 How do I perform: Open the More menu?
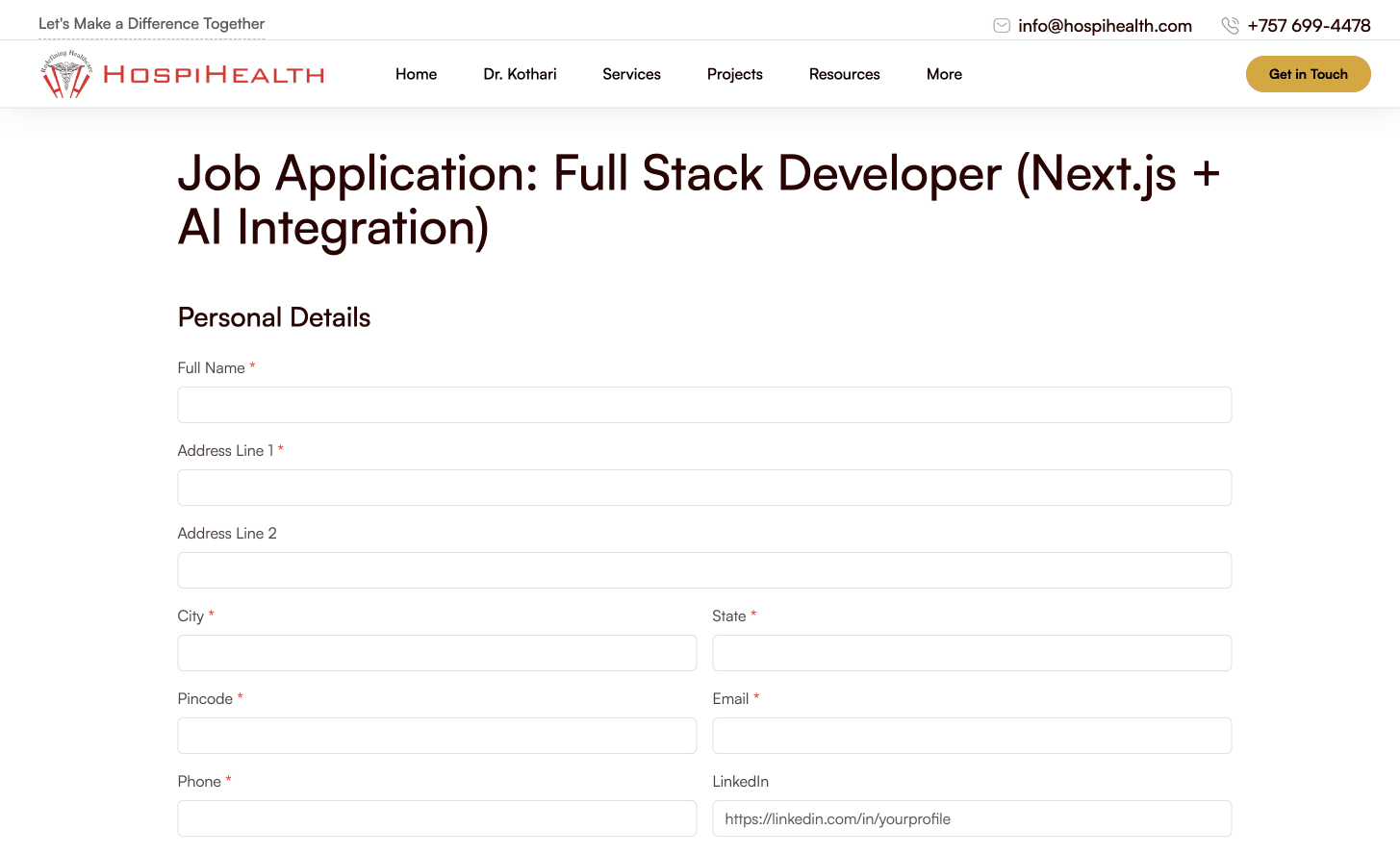[944, 74]
